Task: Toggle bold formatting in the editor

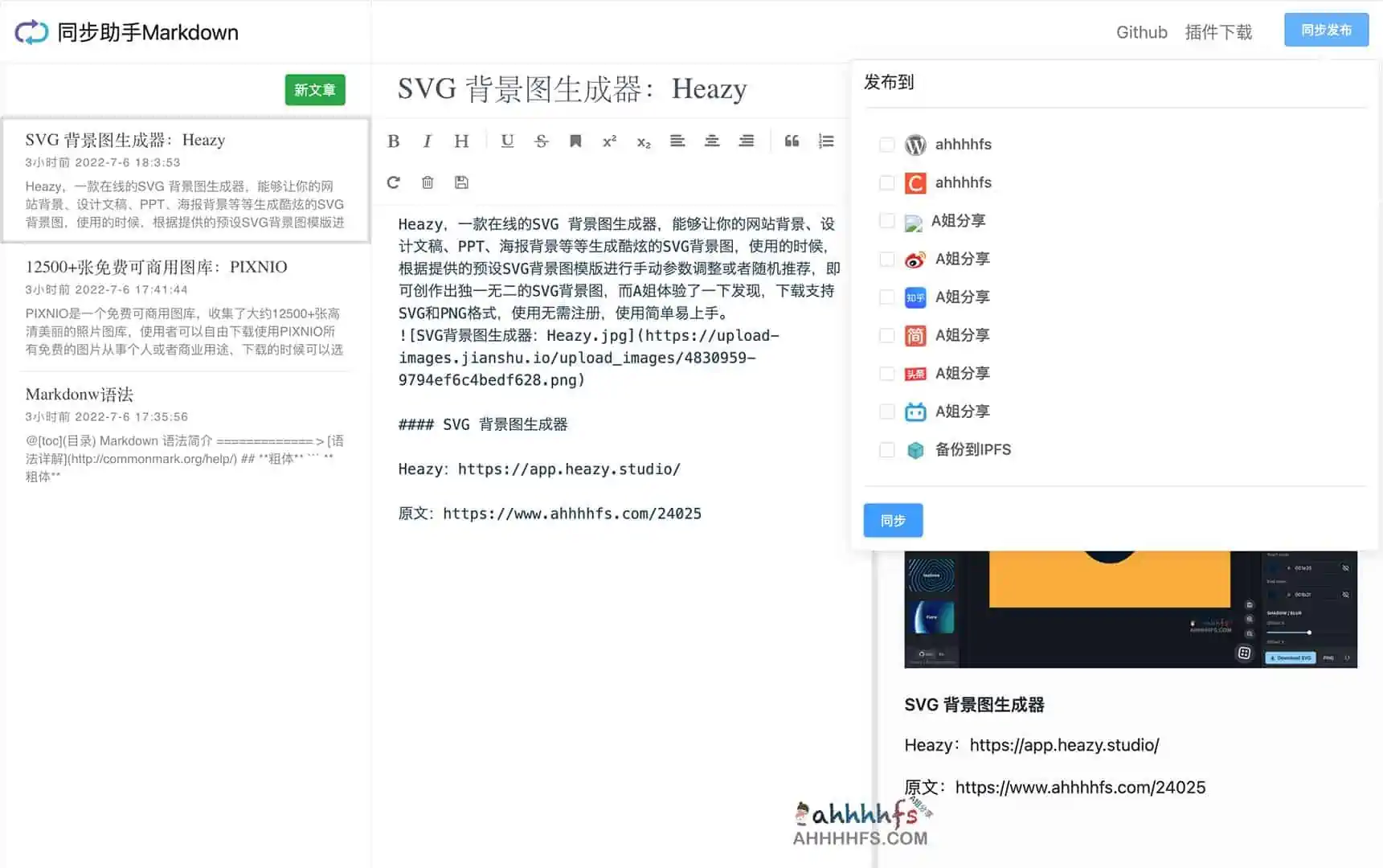Action: pyautogui.click(x=394, y=141)
